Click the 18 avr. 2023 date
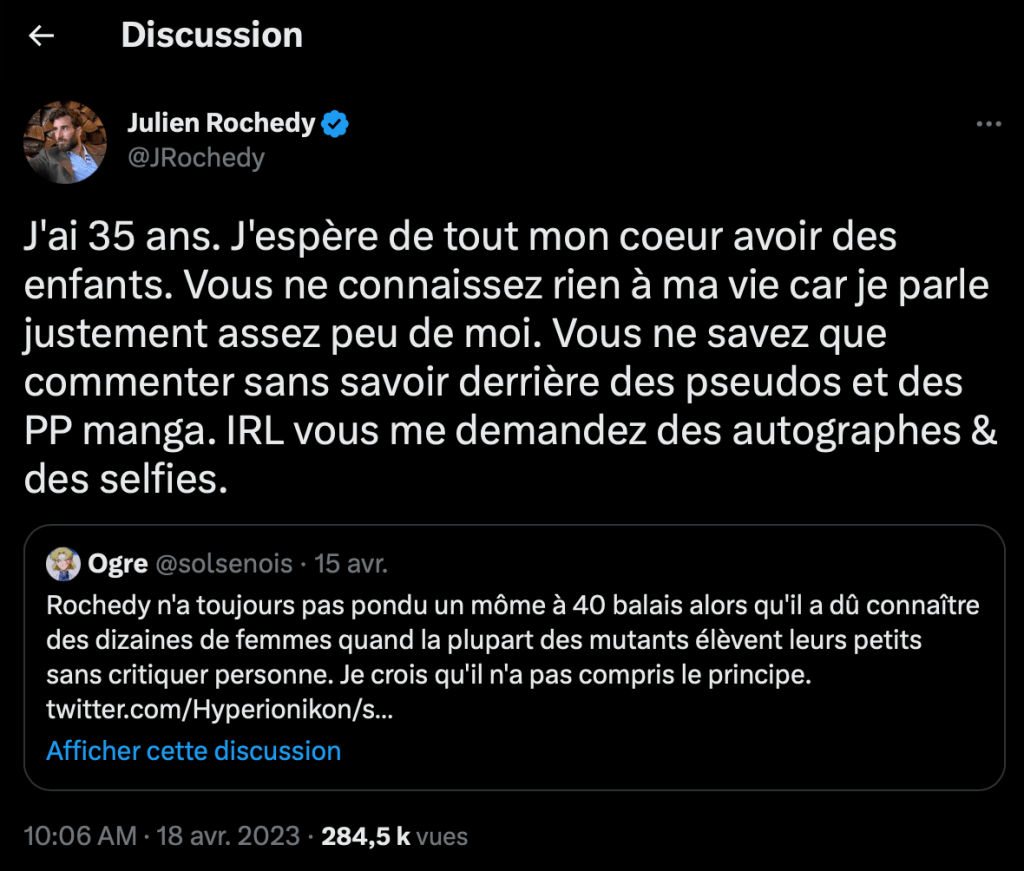The width and height of the screenshot is (1024, 871). 227,836
